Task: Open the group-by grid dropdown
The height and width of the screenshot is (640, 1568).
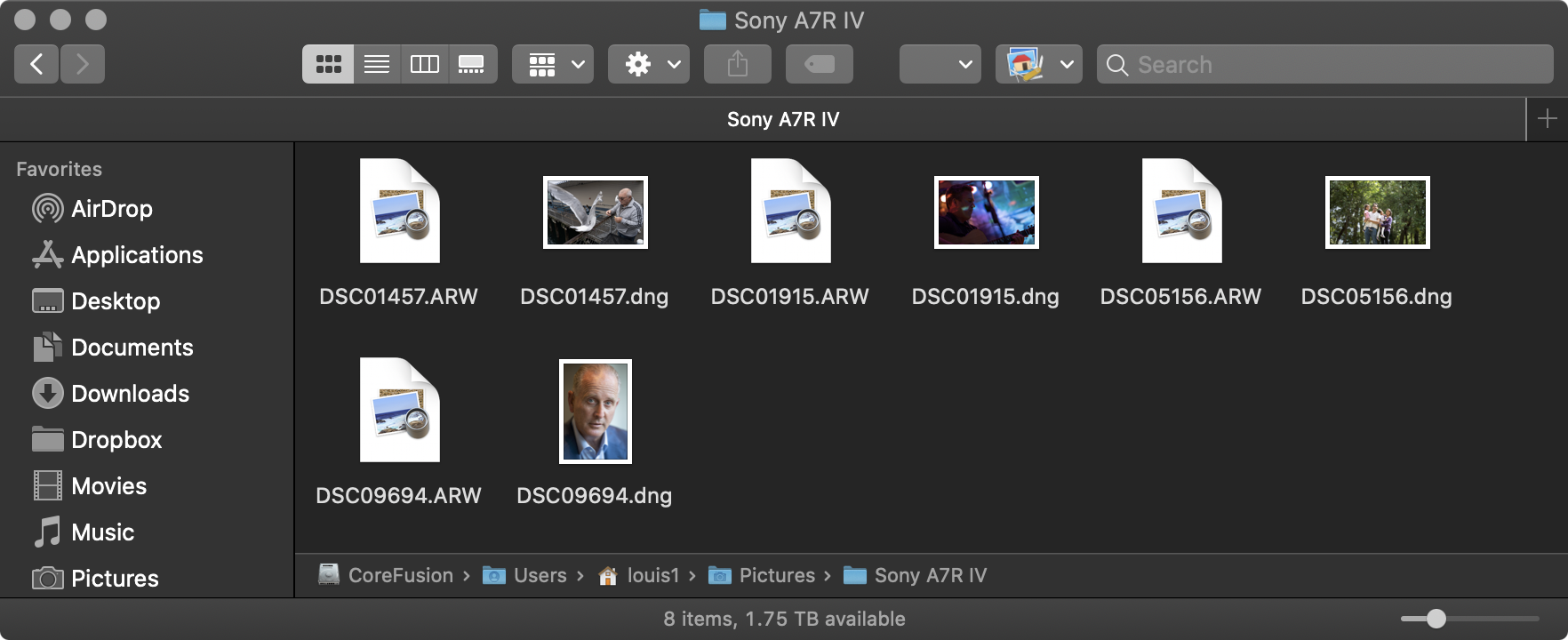Action: click(x=553, y=64)
